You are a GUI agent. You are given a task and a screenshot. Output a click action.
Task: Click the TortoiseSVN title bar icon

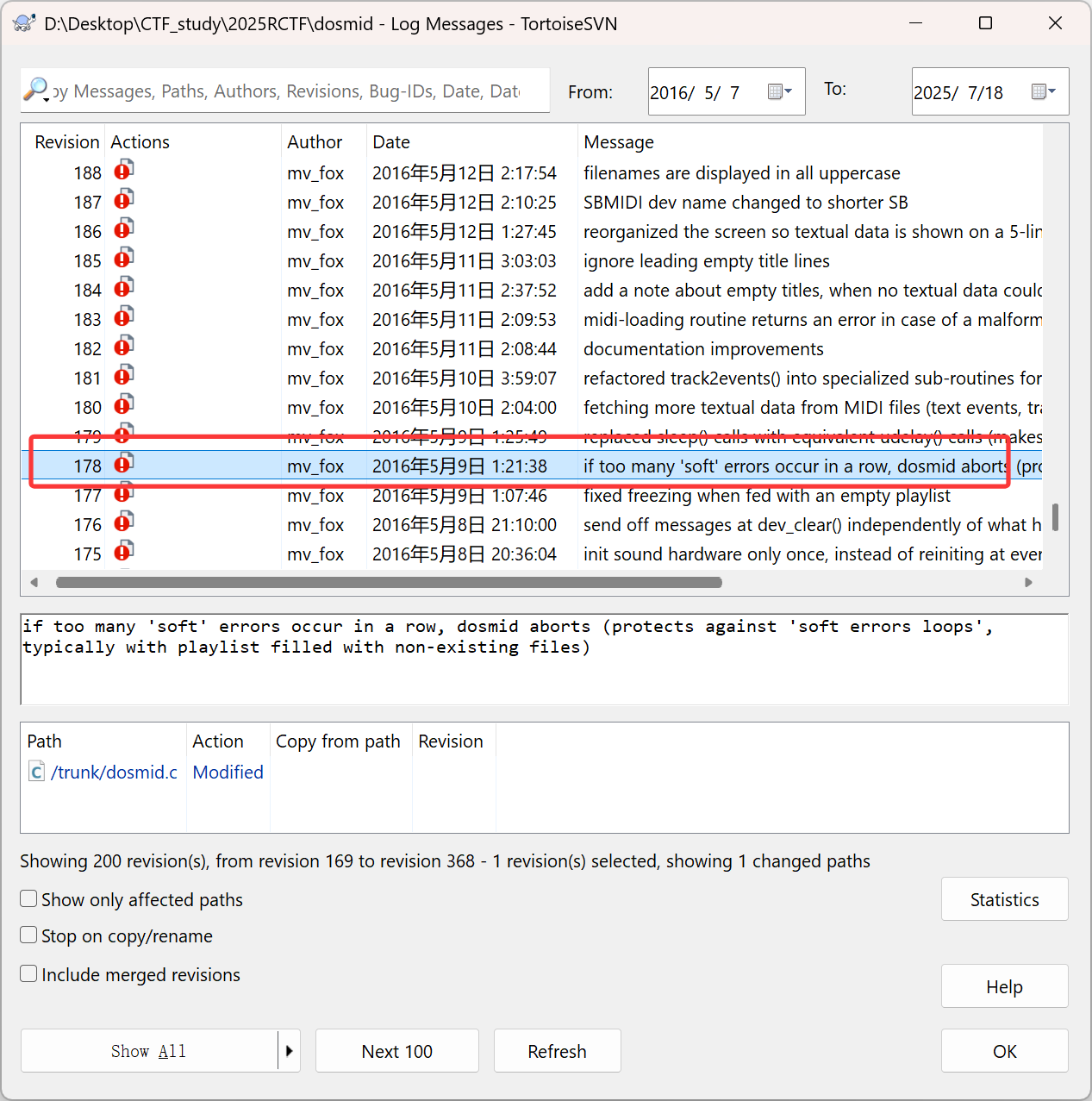(x=25, y=23)
